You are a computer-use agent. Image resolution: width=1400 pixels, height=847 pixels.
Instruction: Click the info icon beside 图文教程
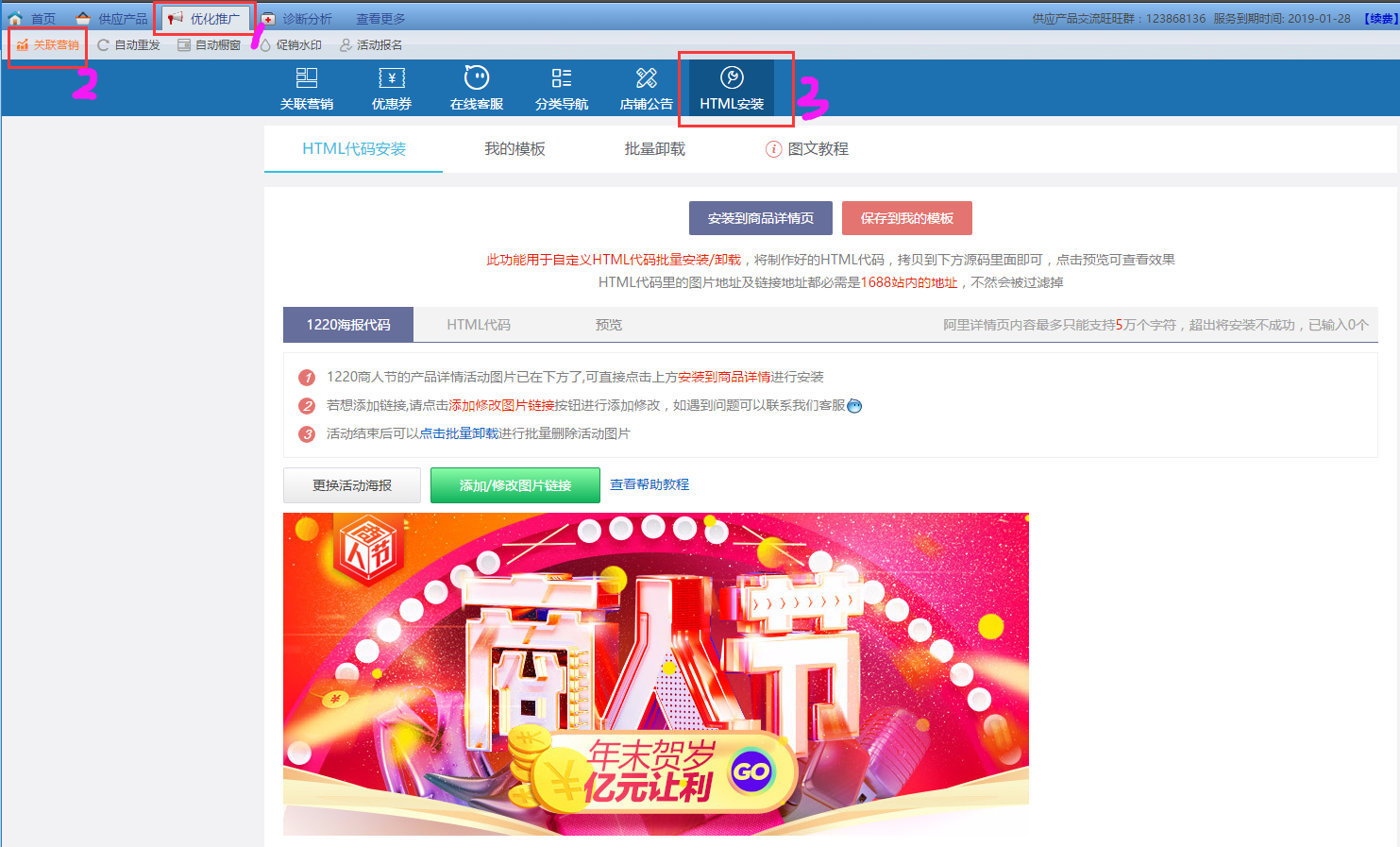tap(773, 149)
